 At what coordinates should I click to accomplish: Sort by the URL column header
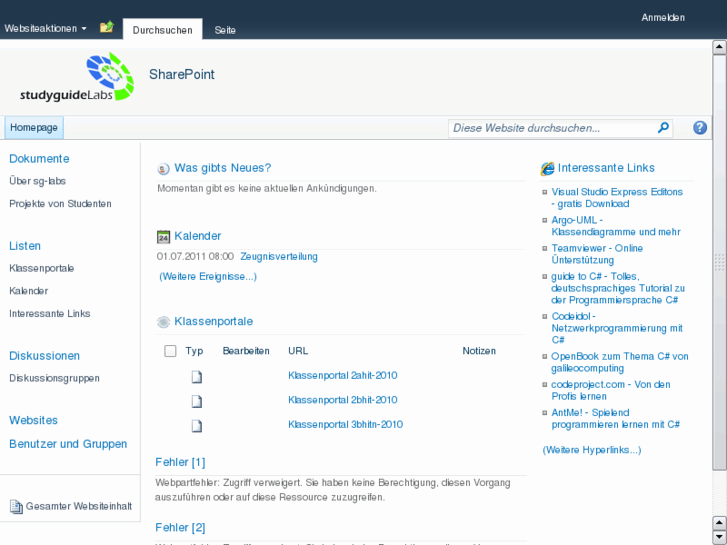[298, 351]
